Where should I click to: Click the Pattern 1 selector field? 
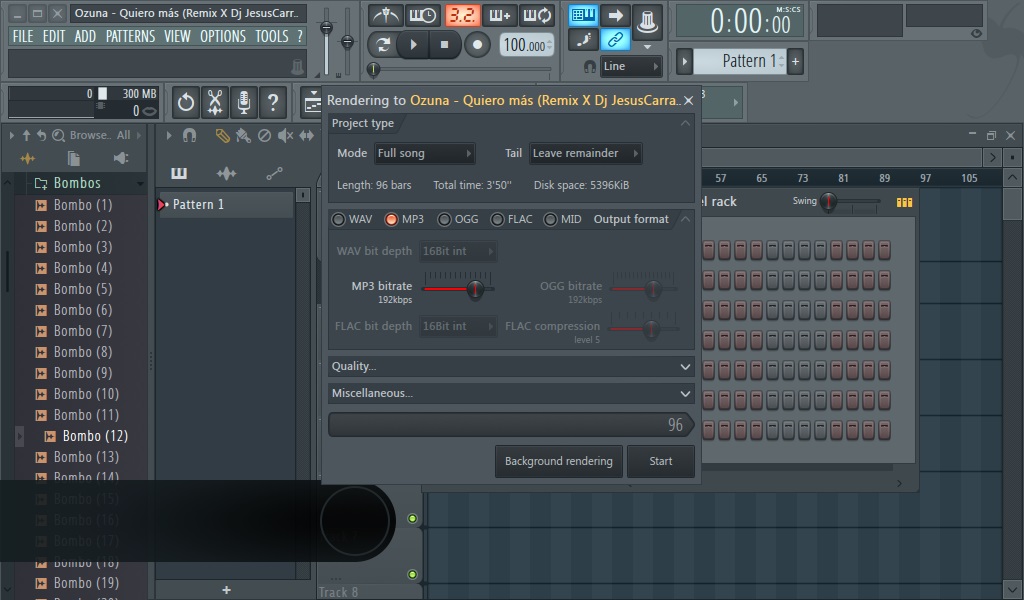739,61
